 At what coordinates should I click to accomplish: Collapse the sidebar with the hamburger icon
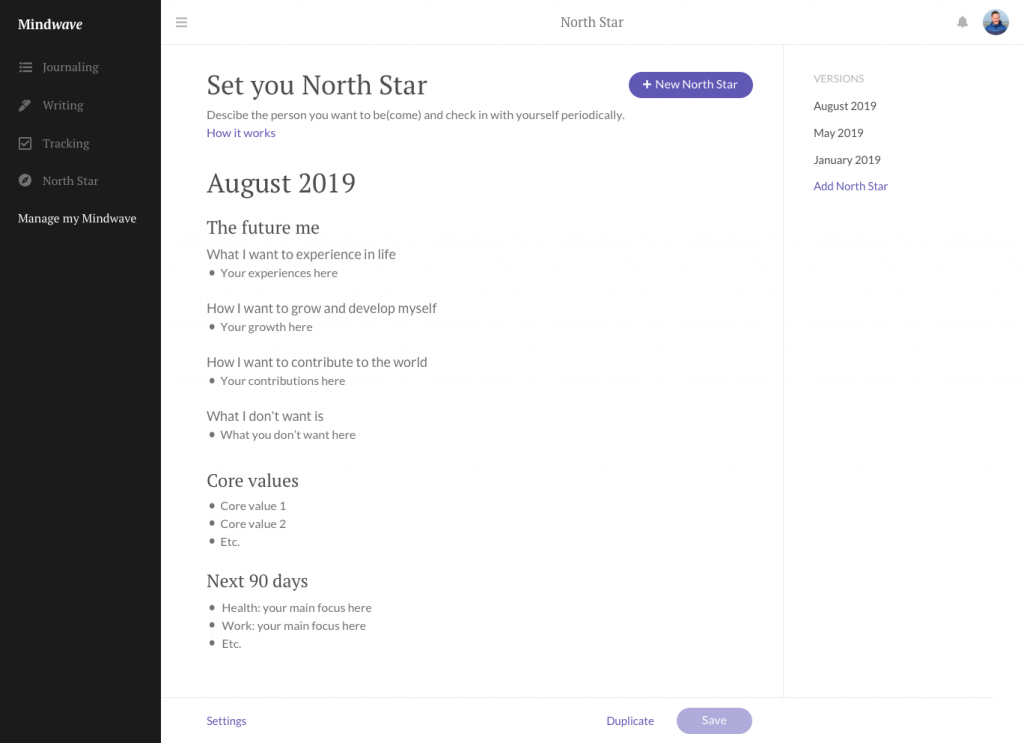pyautogui.click(x=181, y=21)
